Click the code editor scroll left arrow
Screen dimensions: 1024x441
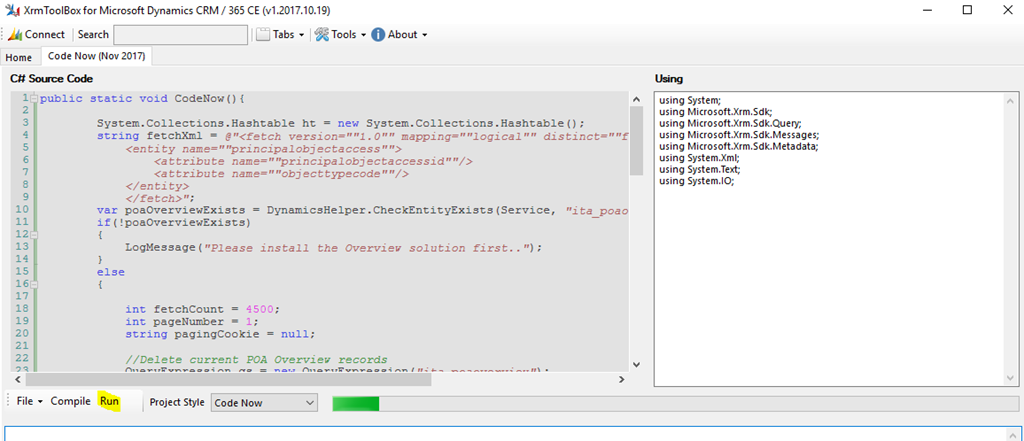(x=18, y=379)
